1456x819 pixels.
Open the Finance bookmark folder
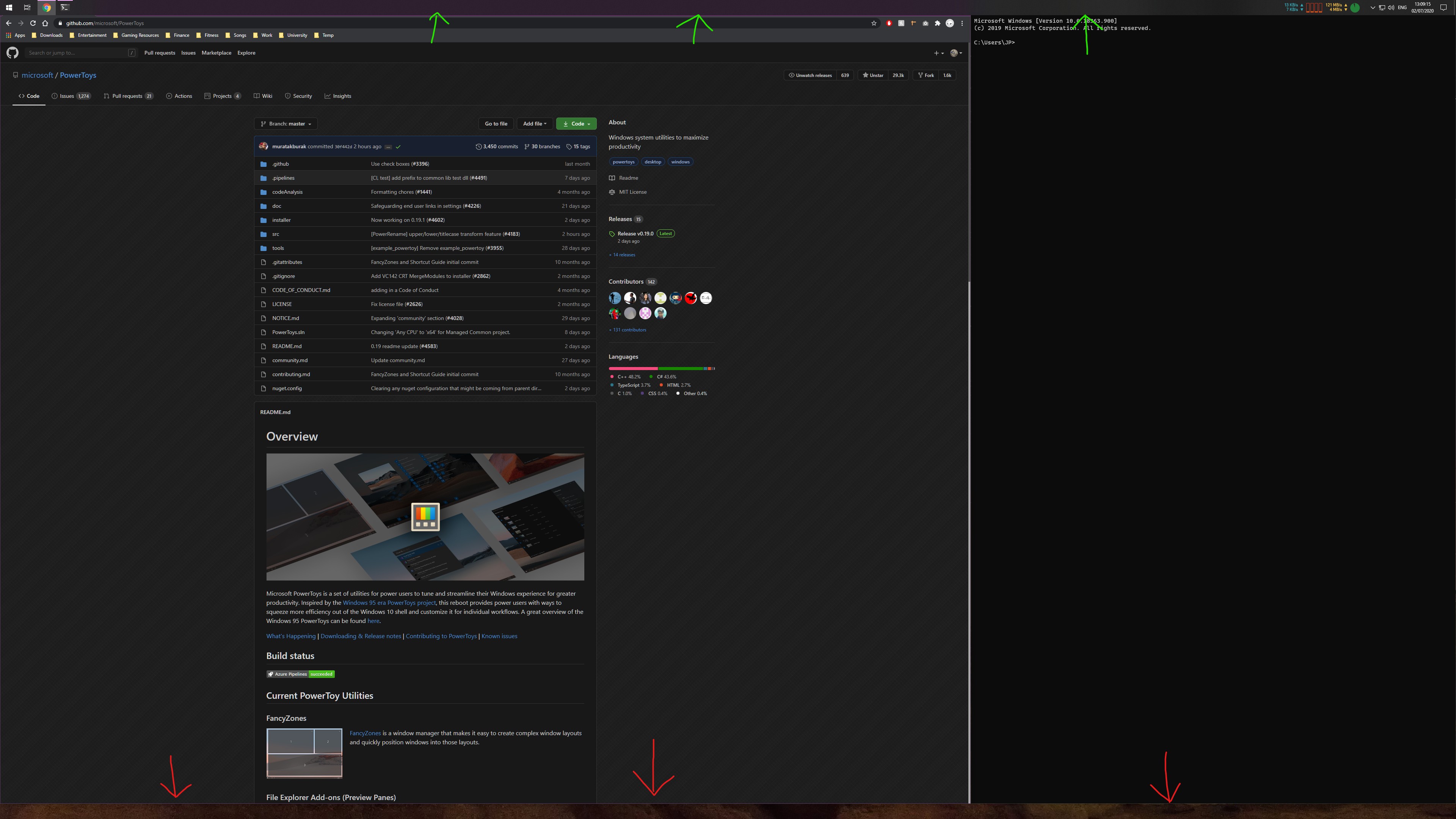tap(177, 35)
